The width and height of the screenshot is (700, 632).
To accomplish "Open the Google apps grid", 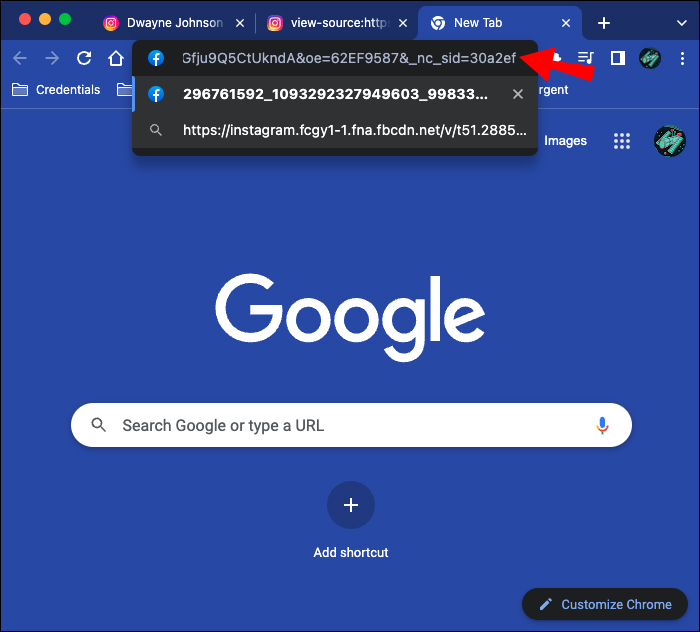I will tap(621, 141).
